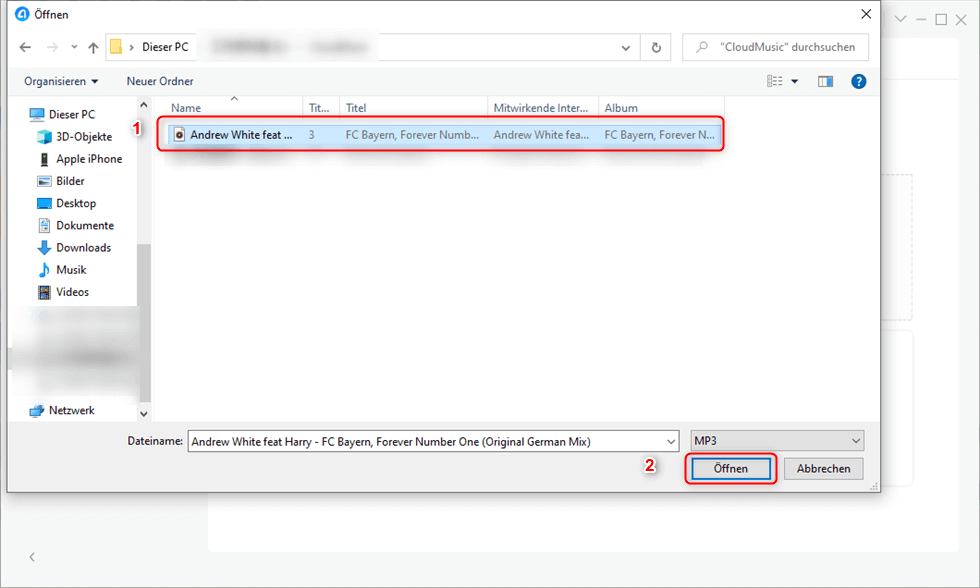
Task: Click album cell 'FC Bayern, Forever N...'
Action: [659, 135]
